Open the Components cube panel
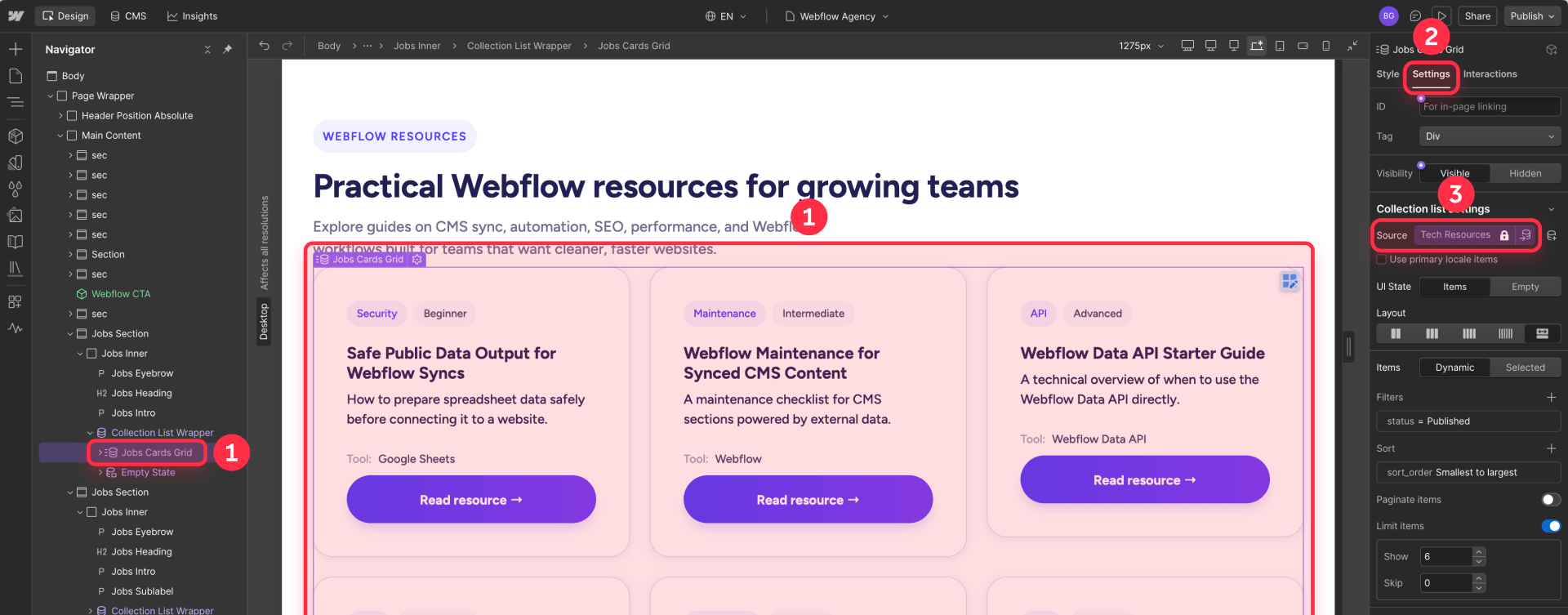The height and width of the screenshot is (615, 1568). [x=16, y=136]
